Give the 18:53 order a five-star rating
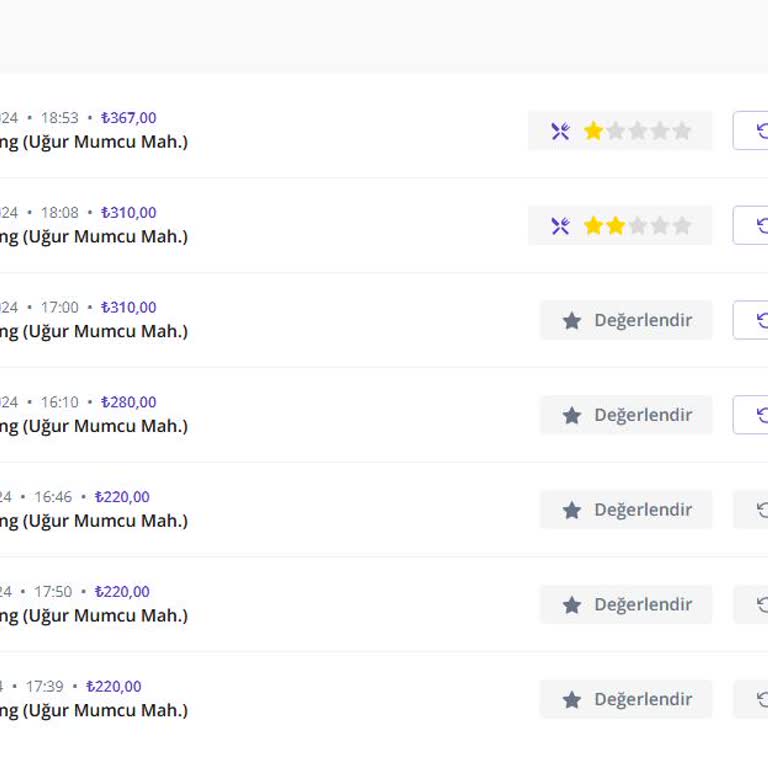 (682, 131)
